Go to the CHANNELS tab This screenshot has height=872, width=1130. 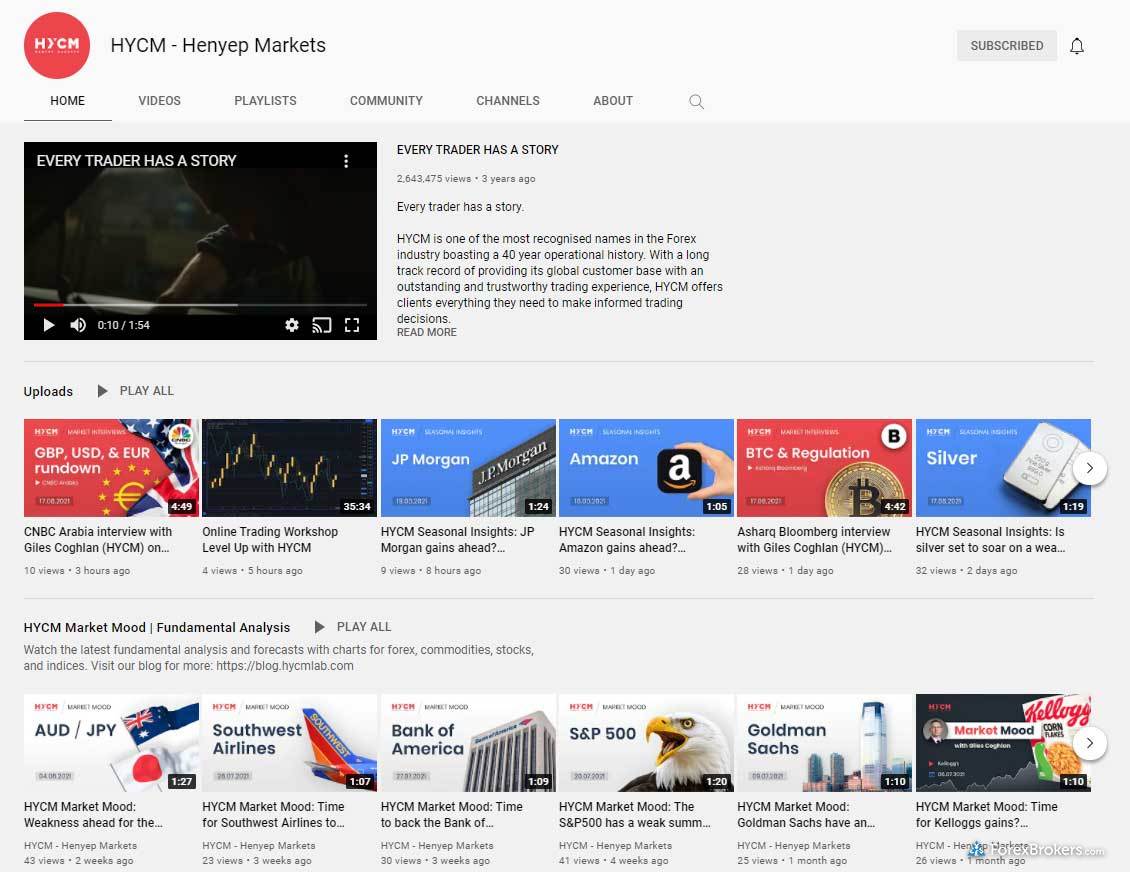pyautogui.click(x=508, y=101)
